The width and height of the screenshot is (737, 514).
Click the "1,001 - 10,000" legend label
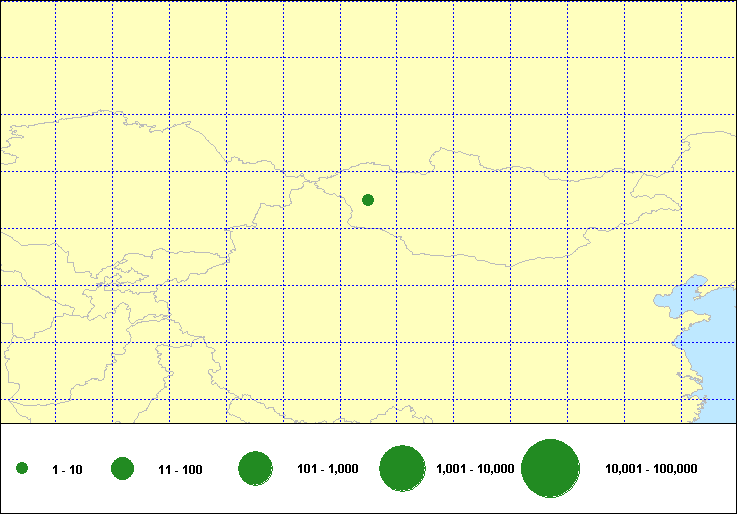coord(475,469)
